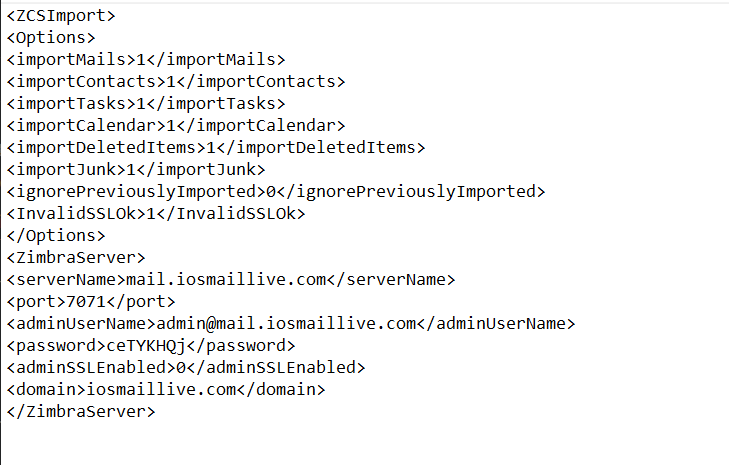This screenshot has width=729, height=465.
Task: Place cursor on the opening Options tag
Action: click(x=51, y=38)
